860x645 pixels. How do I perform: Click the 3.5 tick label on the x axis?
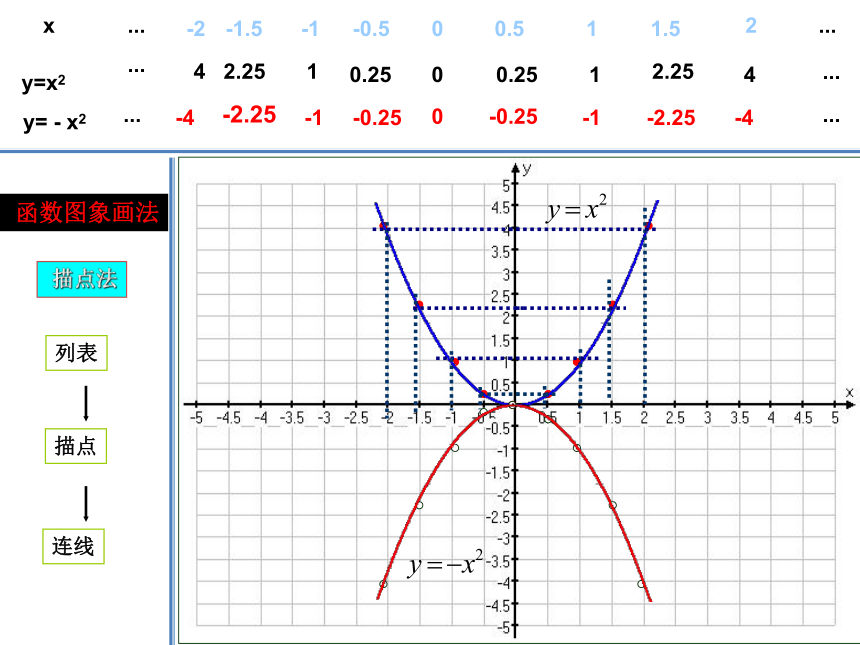point(740,418)
